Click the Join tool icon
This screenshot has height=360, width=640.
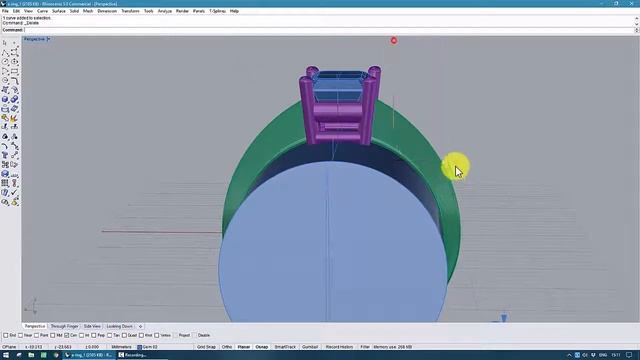coord(5,118)
